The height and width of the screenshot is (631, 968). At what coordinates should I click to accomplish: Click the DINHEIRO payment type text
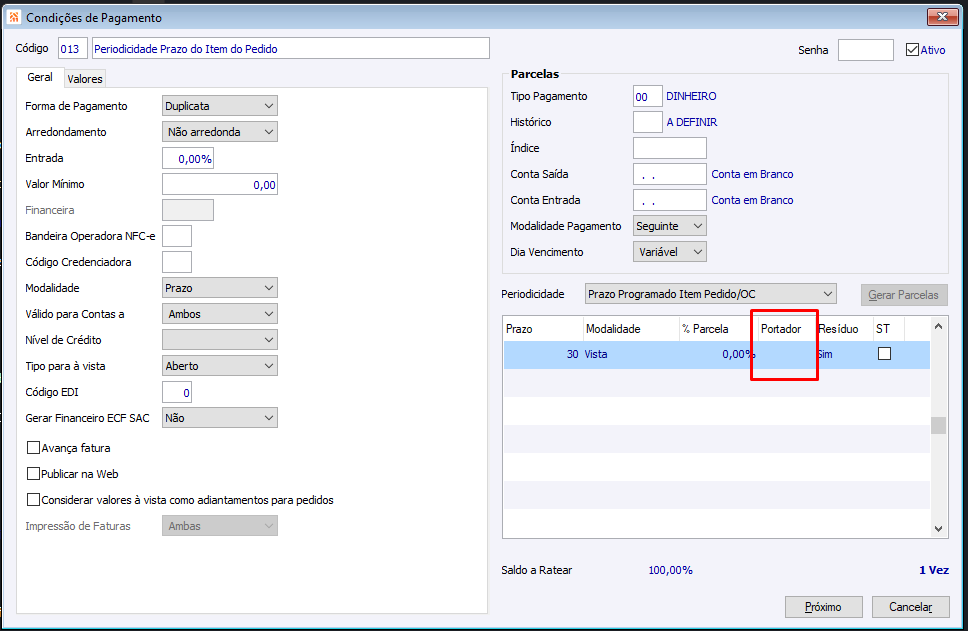[x=691, y=96]
